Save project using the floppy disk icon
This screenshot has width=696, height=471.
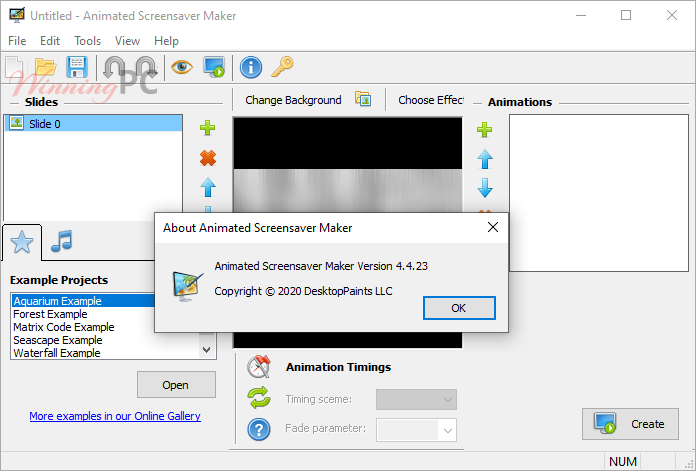[x=77, y=67]
